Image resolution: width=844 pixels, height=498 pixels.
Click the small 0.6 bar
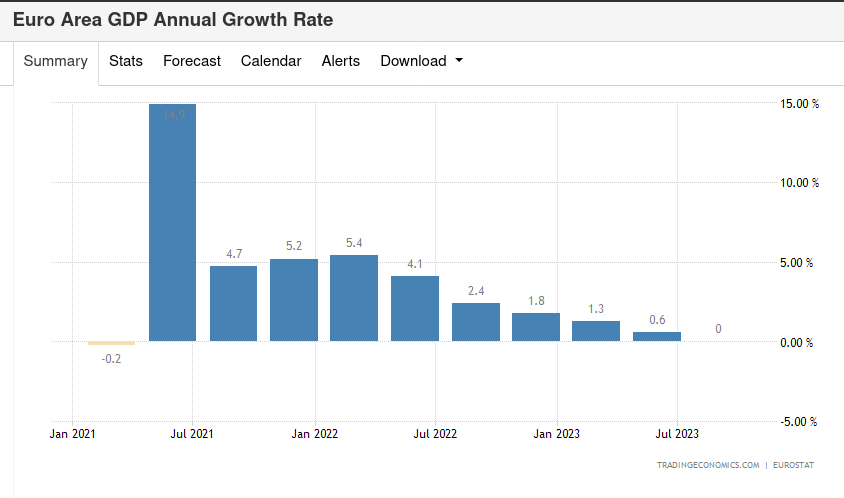point(657,337)
